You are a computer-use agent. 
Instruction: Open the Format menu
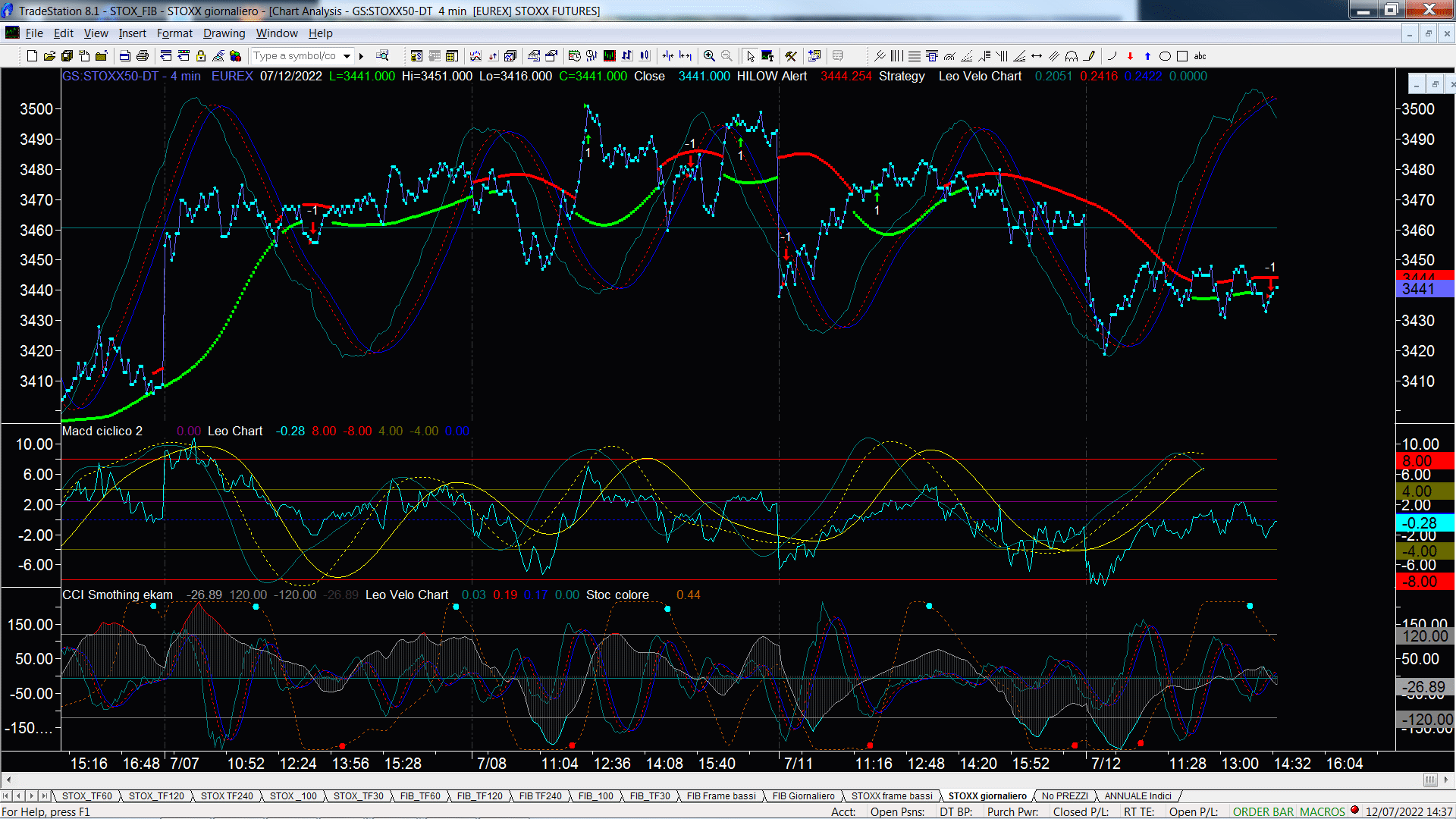(174, 33)
